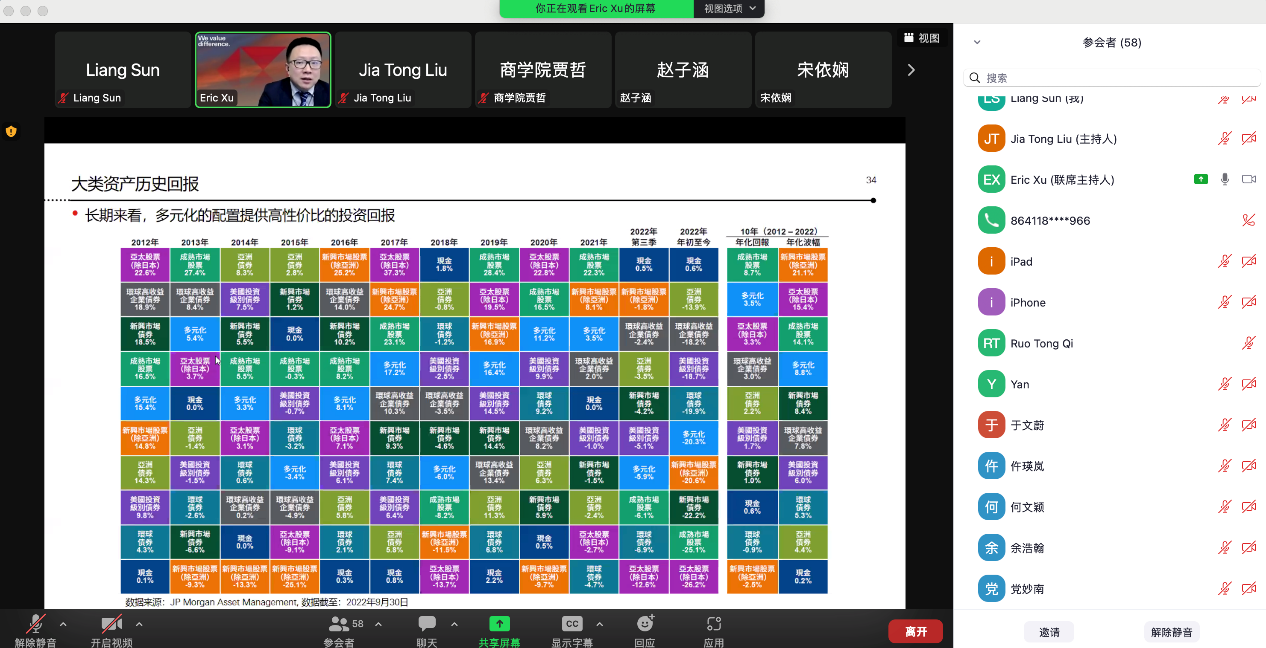The width and height of the screenshot is (1266, 648).
Task: Click the 参会者 participants icon in toolbar
Action: tap(339, 624)
